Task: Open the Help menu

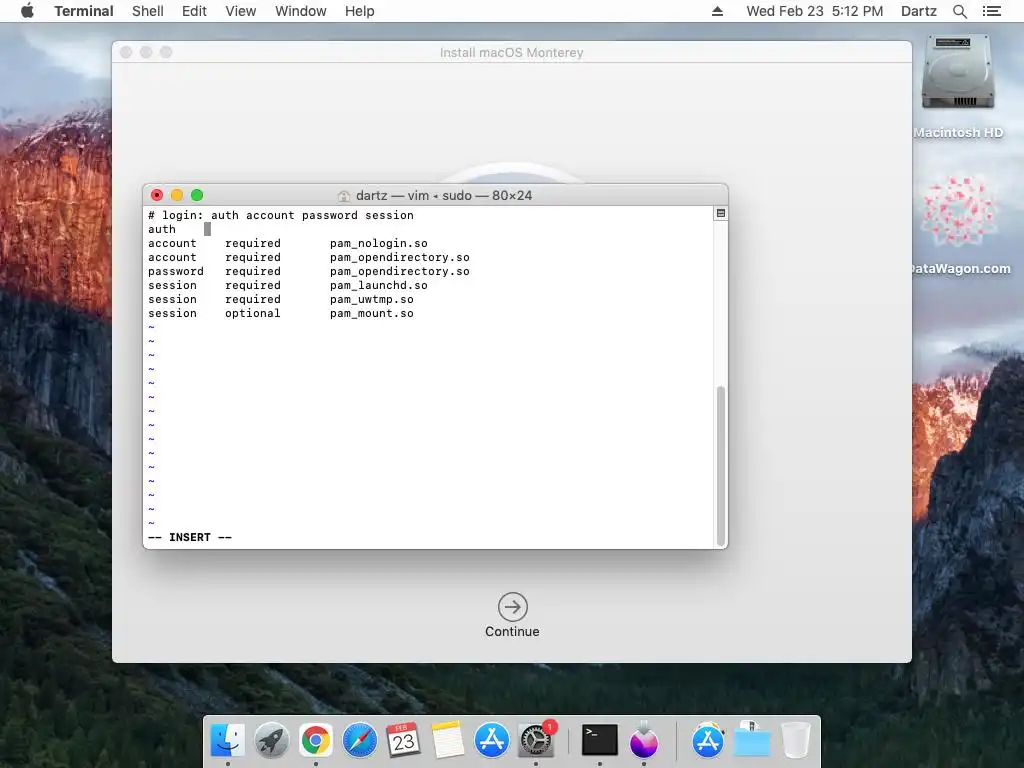Action: (359, 11)
